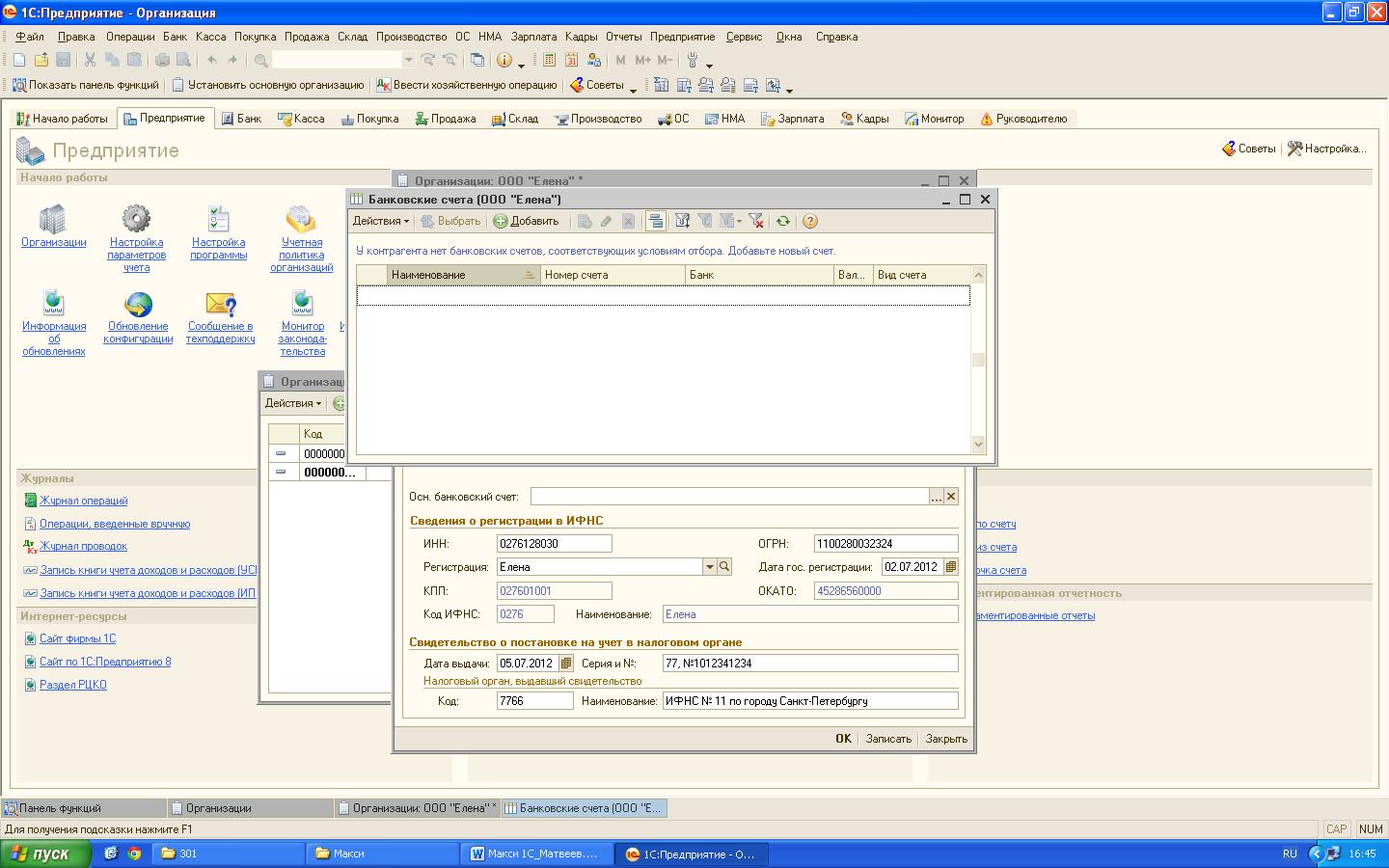Click the Записать button
This screenshot has height=868, width=1389.
(x=887, y=739)
